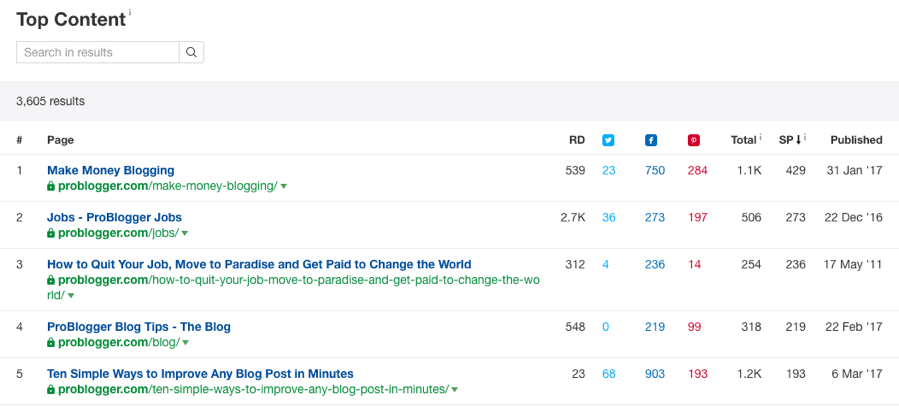This screenshot has width=899, height=407.
Task: Open problogger.com/ten-simple-ways URL
Action: 253,390
